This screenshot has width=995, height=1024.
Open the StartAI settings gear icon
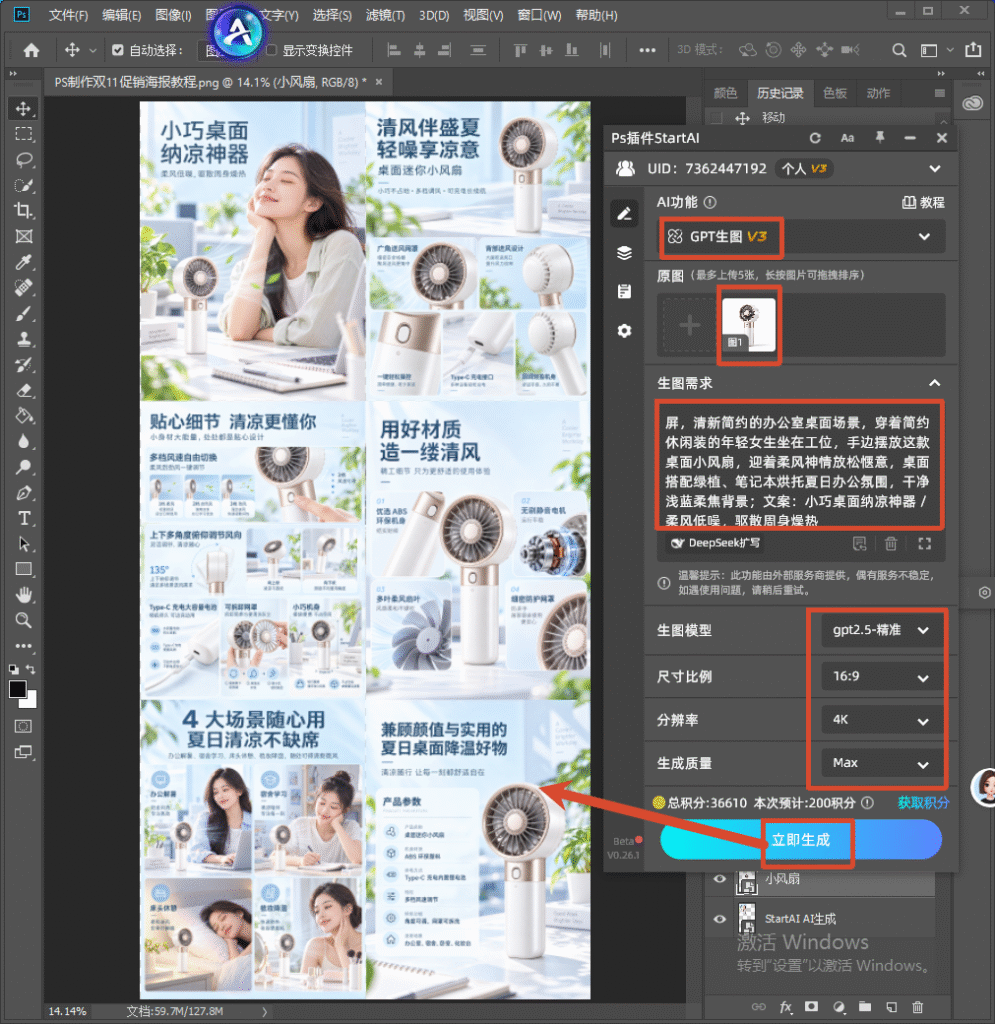[624, 331]
